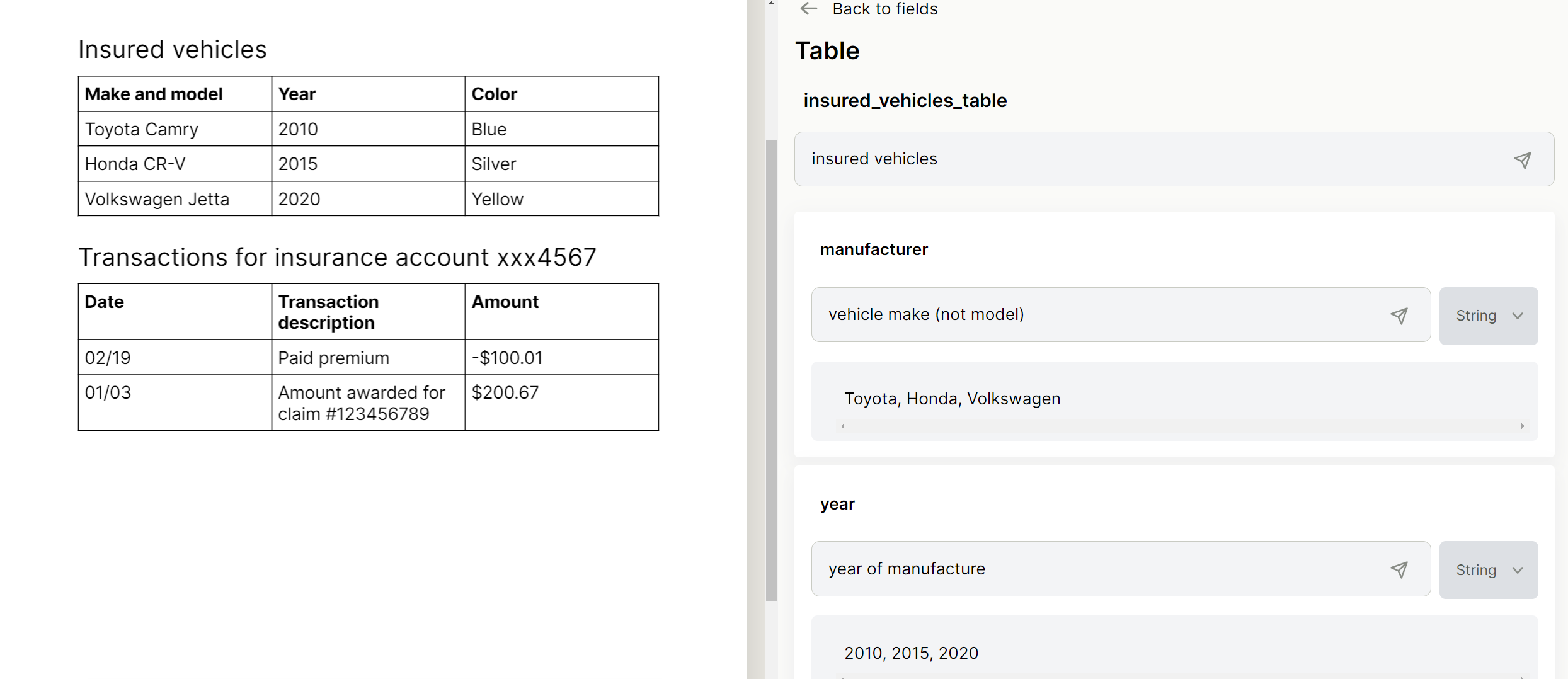Click the '01/03' date cell
The height and width of the screenshot is (679, 1568).
(x=175, y=403)
